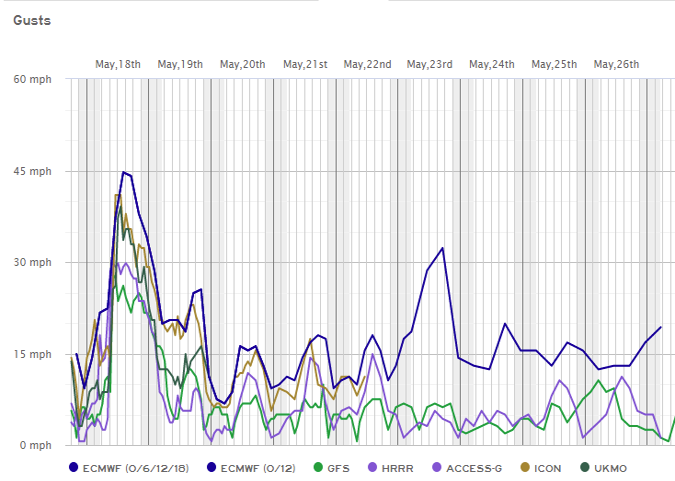The image size is (675, 481).
Task: Click the gold ICON legend dot
Action: [x=526, y=468]
